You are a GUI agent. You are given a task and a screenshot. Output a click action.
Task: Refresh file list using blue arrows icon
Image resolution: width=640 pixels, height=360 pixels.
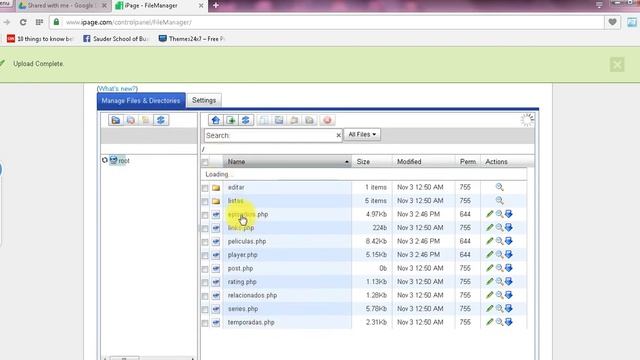point(245,120)
